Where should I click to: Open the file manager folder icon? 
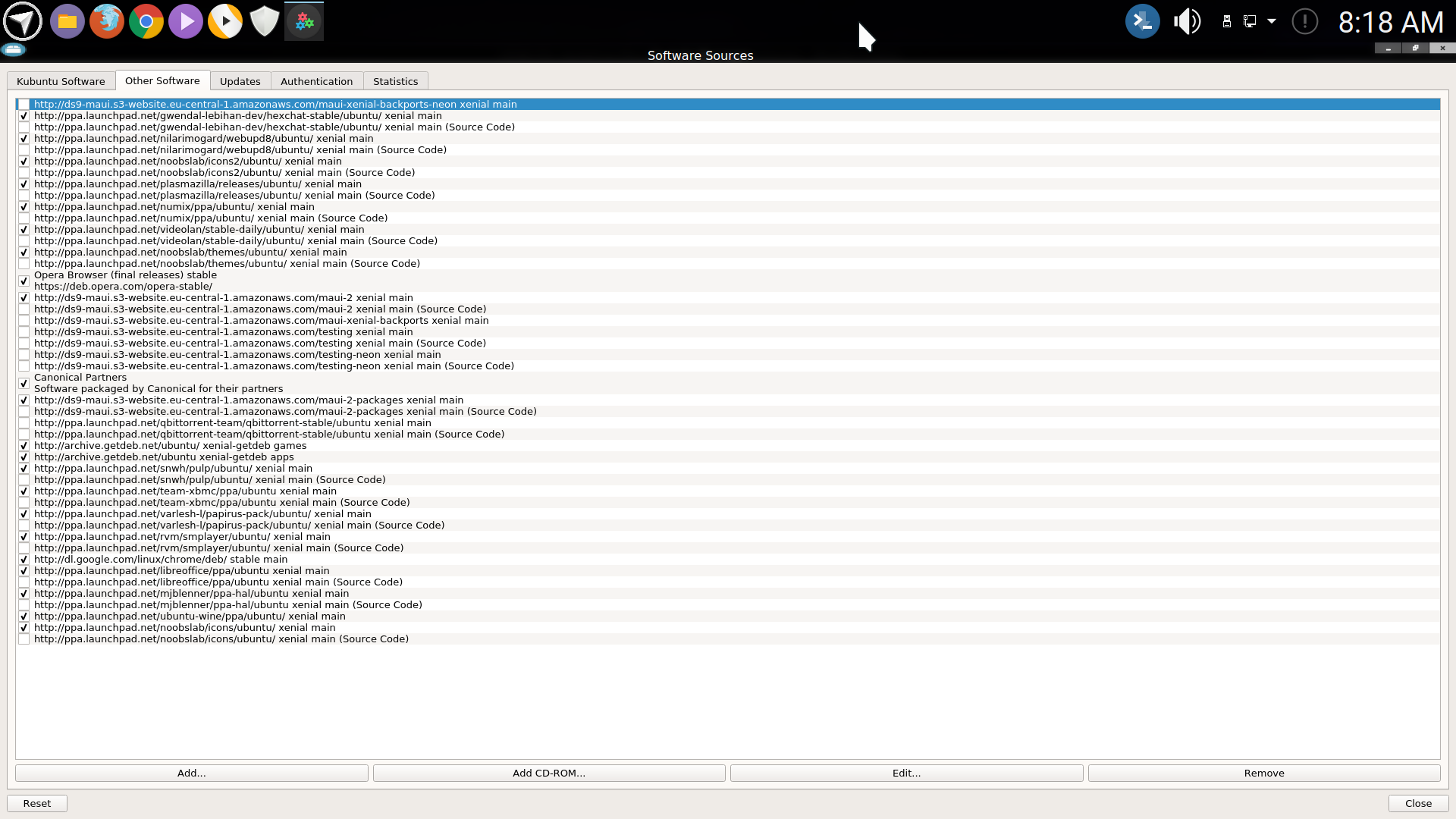tap(67, 21)
